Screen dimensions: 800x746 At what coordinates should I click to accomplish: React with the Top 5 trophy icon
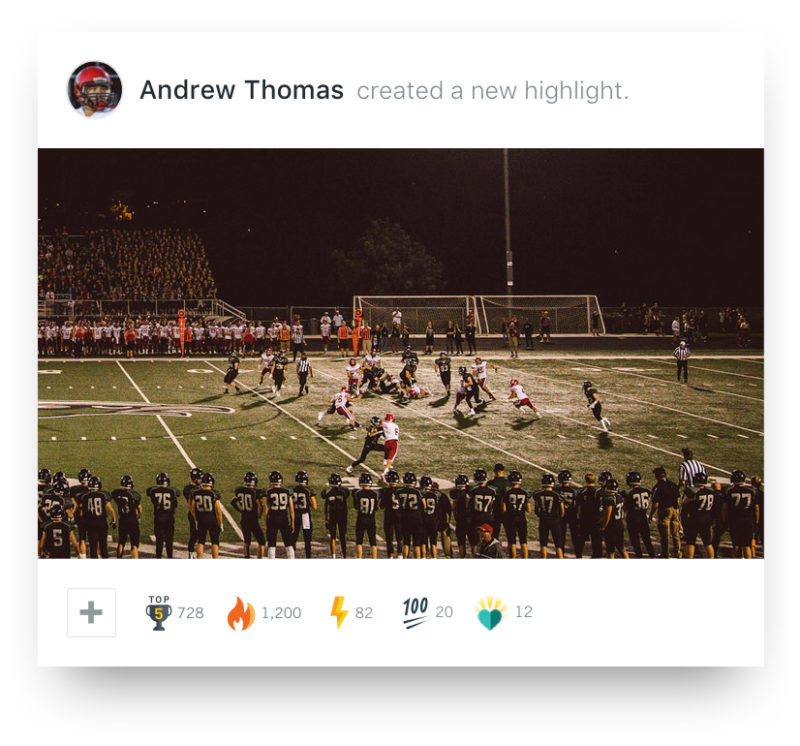coord(159,613)
